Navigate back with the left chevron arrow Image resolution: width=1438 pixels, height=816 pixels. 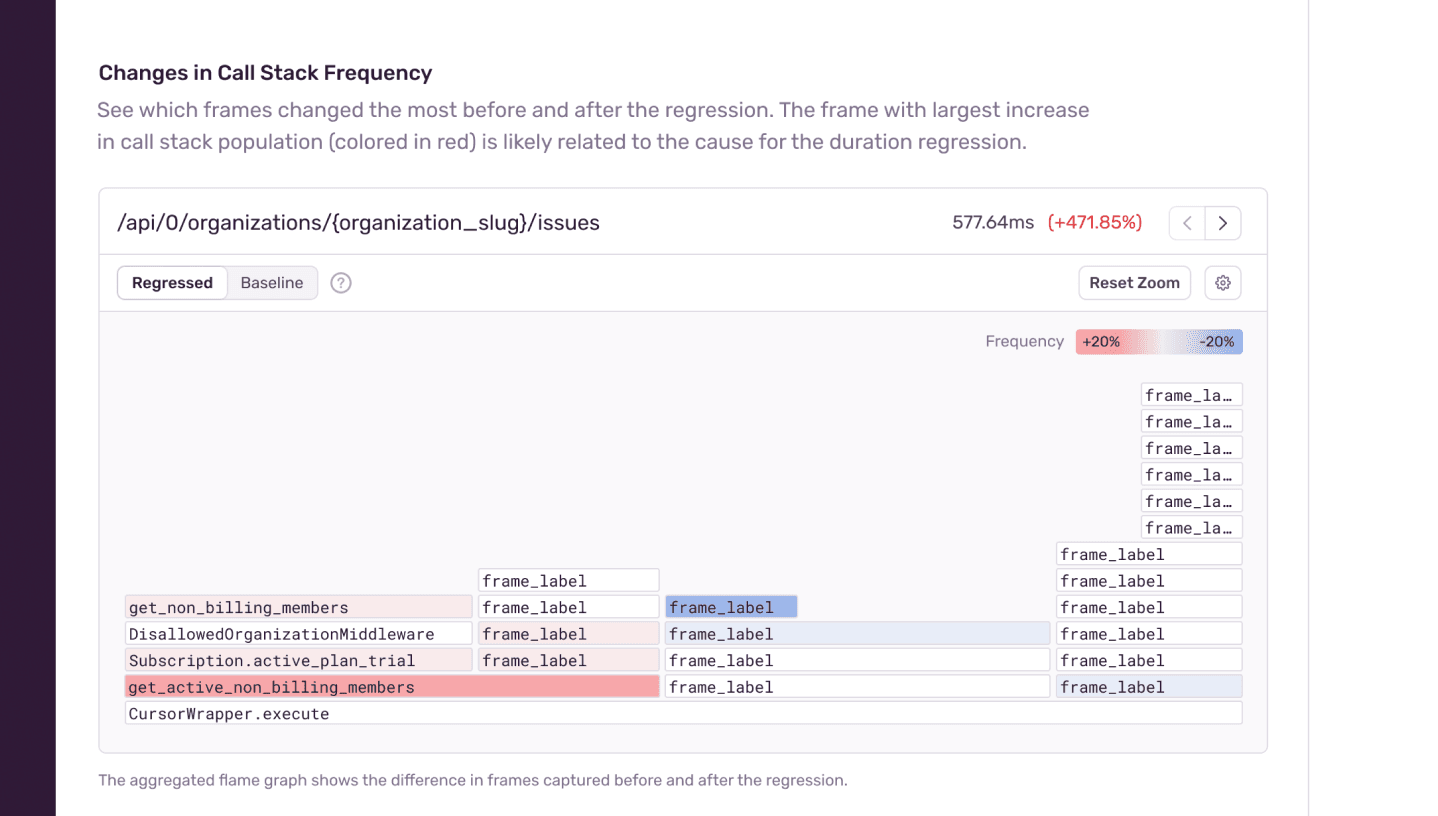click(x=1186, y=222)
